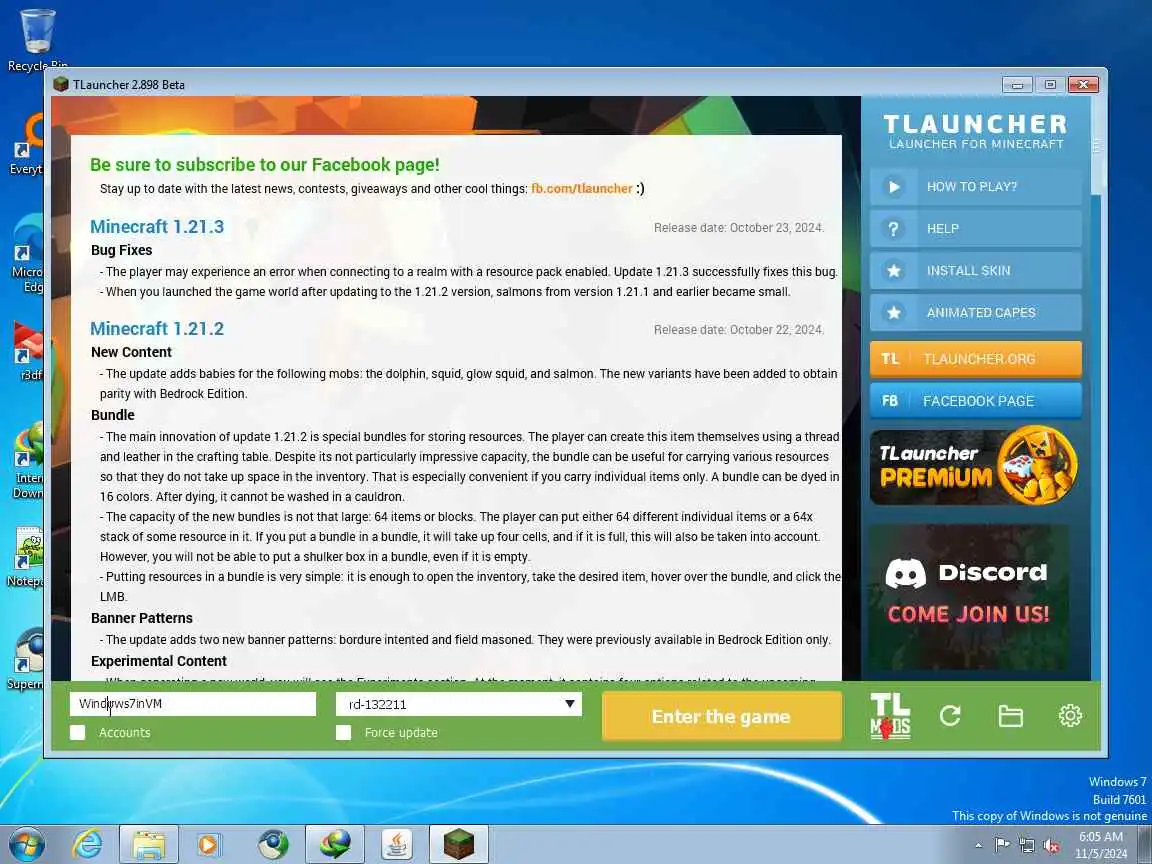Click the HELP sidebar button
Viewport: 1152px width, 864px height.
coord(976,228)
